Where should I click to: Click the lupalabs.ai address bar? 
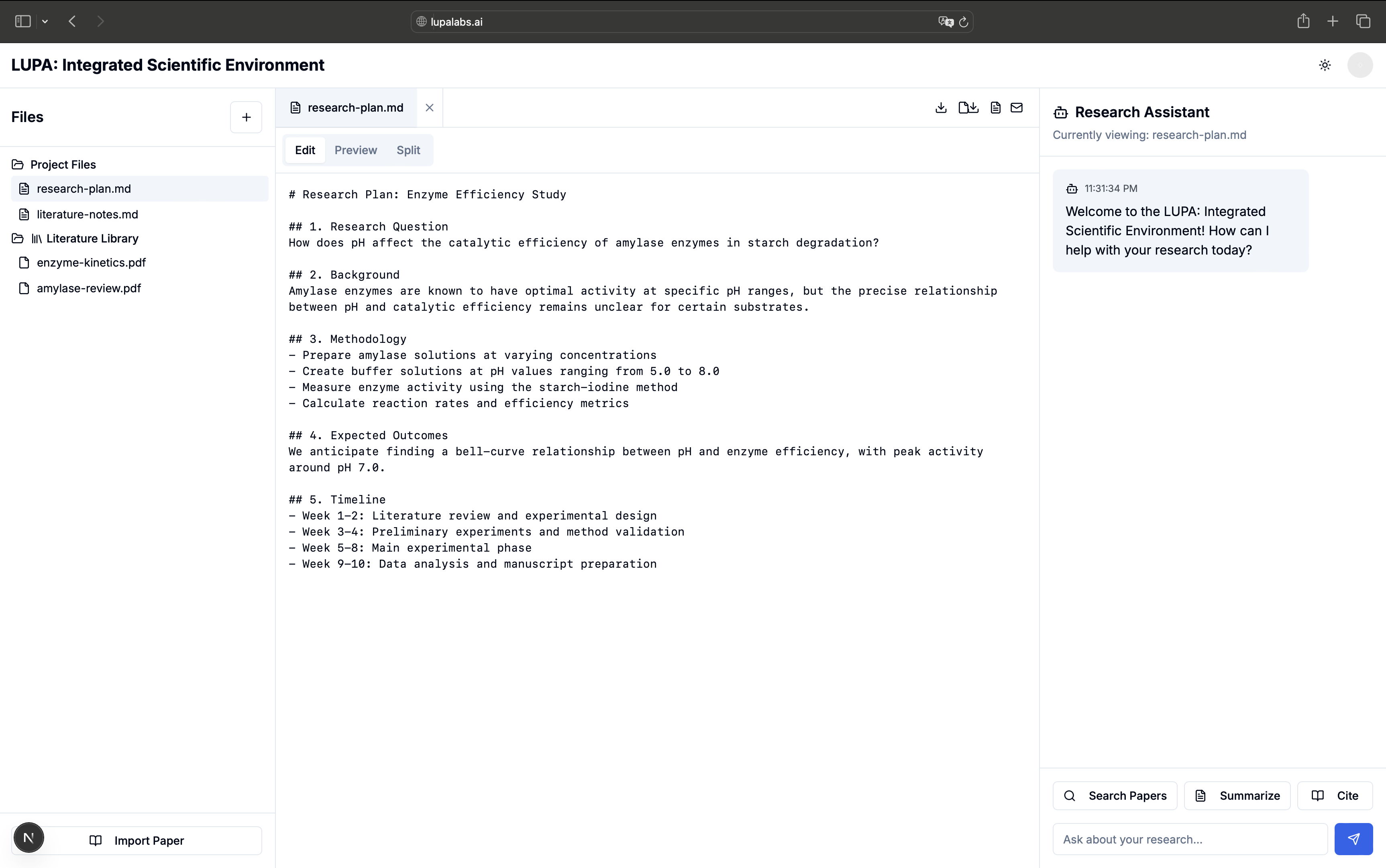pos(691,22)
